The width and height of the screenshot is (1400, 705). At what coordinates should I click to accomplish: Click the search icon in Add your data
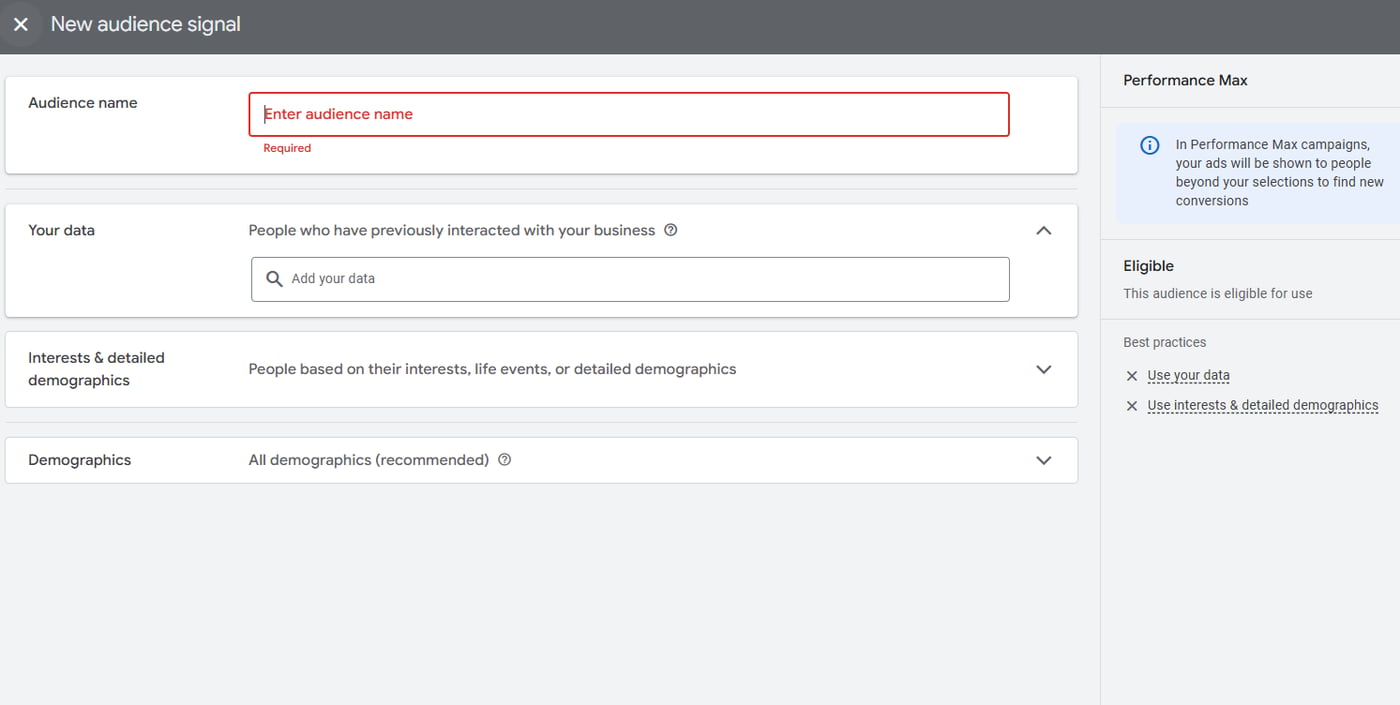(x=274, y=279)
